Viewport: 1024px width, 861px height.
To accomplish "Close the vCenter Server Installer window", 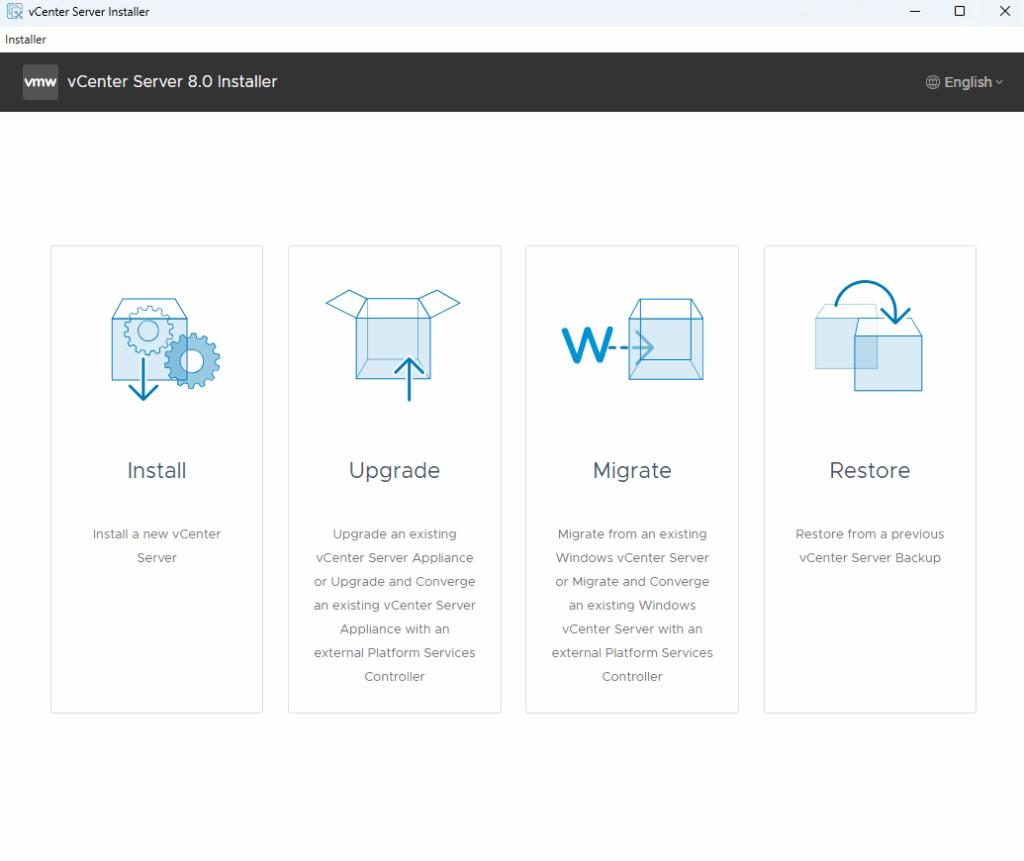I will 1004,11.
